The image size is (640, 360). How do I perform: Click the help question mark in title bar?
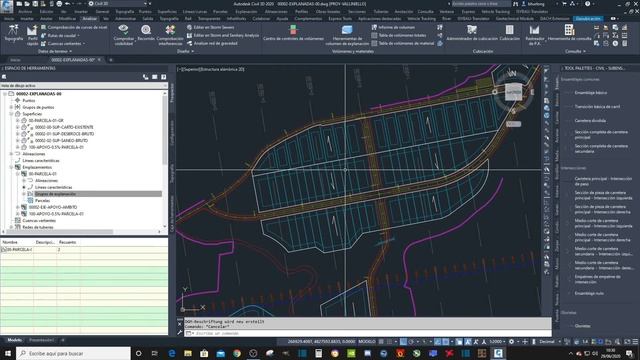point(587,4)
